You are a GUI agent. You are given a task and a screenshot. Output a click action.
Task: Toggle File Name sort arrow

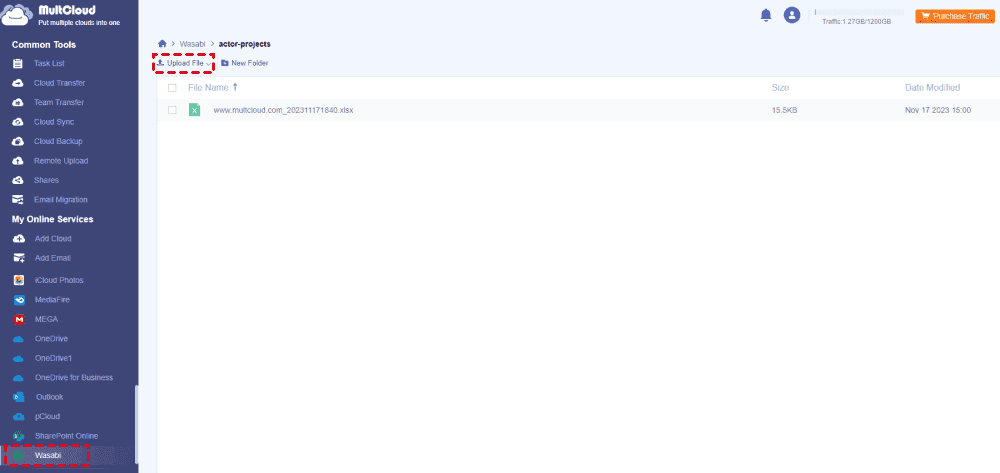(235, 87)
